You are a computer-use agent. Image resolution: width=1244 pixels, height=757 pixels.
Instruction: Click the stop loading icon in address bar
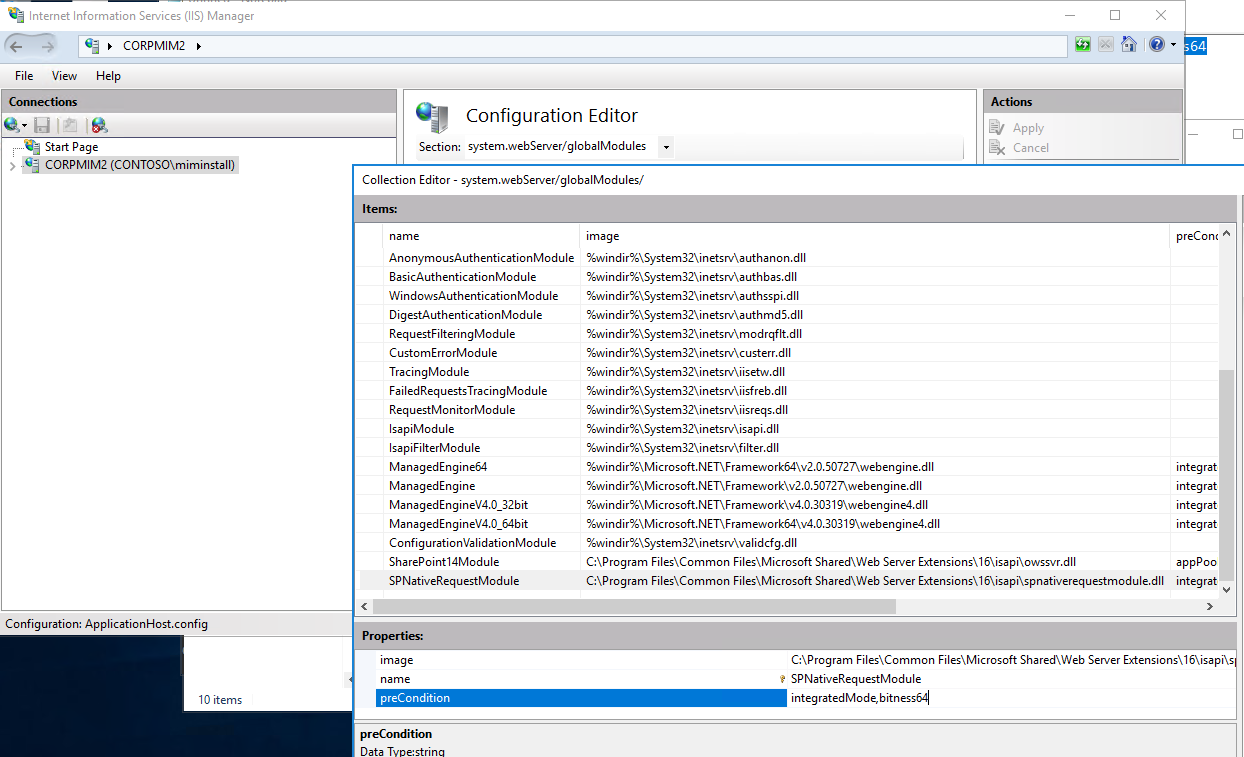tap(1106, 45)
